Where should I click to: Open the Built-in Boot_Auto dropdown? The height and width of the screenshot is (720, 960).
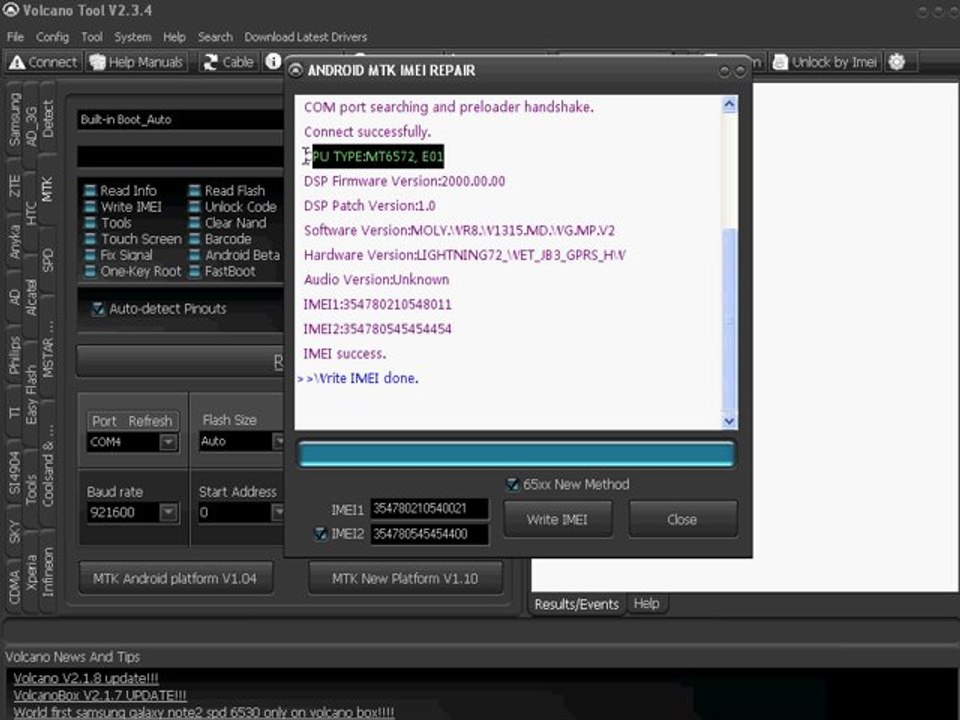[181, 119]
